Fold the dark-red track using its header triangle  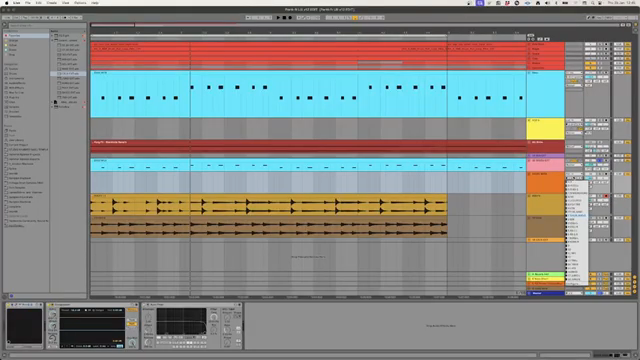tap(529, 142)
